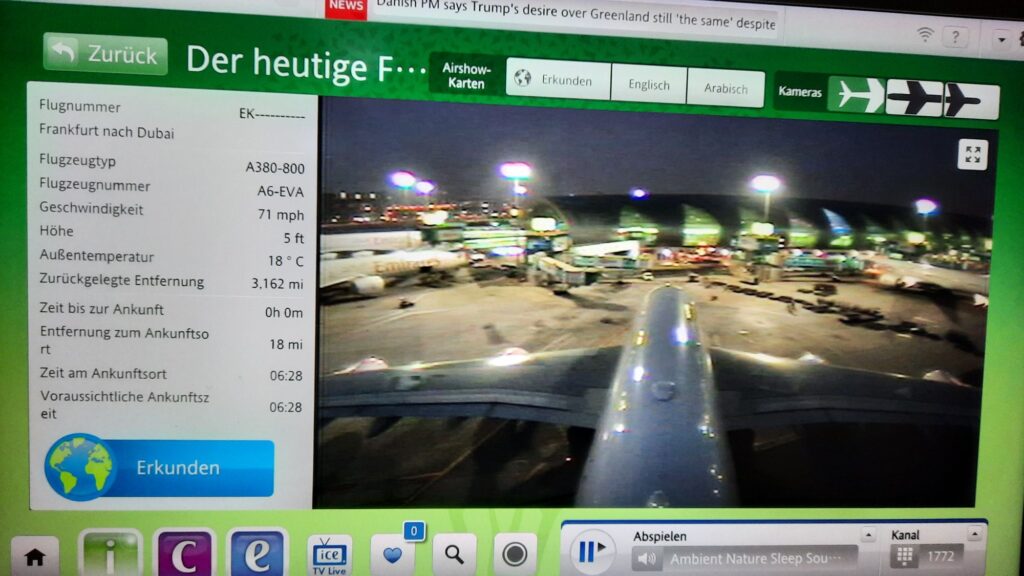
Task: Select the middle airplane camera view
Action: (x=914, y=98)
